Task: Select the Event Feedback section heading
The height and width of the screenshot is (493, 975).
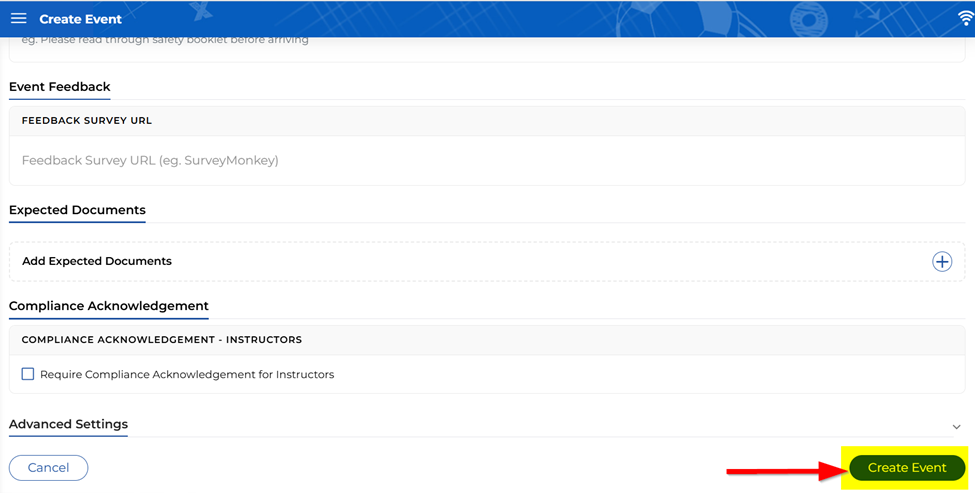Action: coord(59,87)
